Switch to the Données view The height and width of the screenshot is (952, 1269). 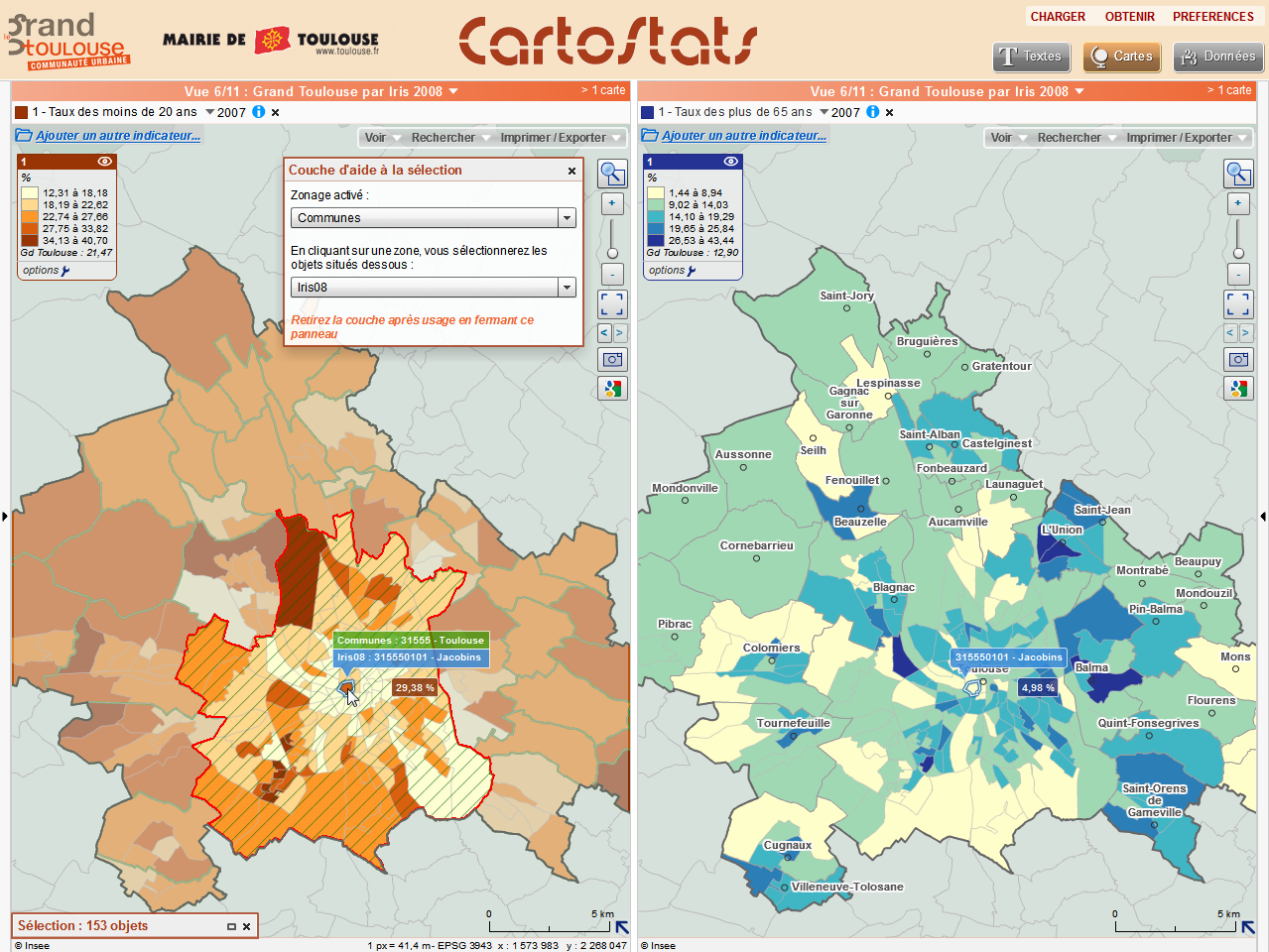coord(1218,57)
